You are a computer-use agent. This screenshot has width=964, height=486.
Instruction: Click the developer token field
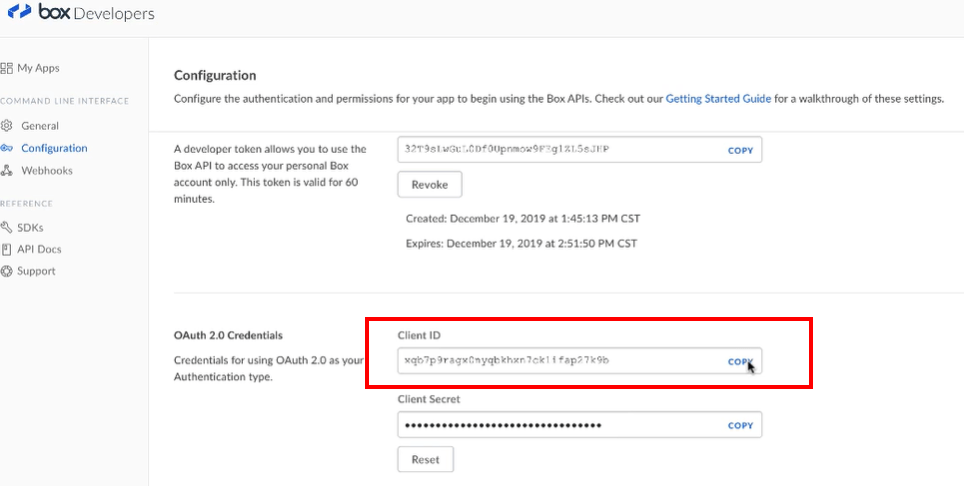580,149
